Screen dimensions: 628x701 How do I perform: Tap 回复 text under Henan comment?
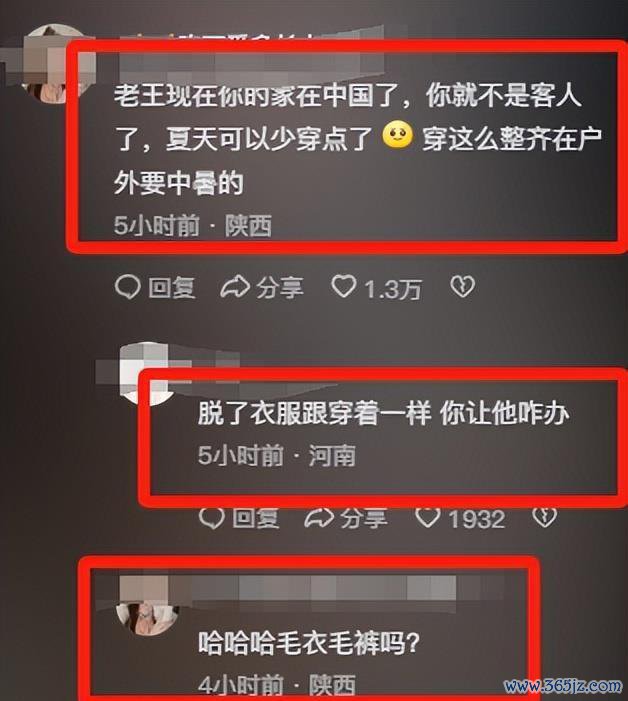click(x=256, y=519)
